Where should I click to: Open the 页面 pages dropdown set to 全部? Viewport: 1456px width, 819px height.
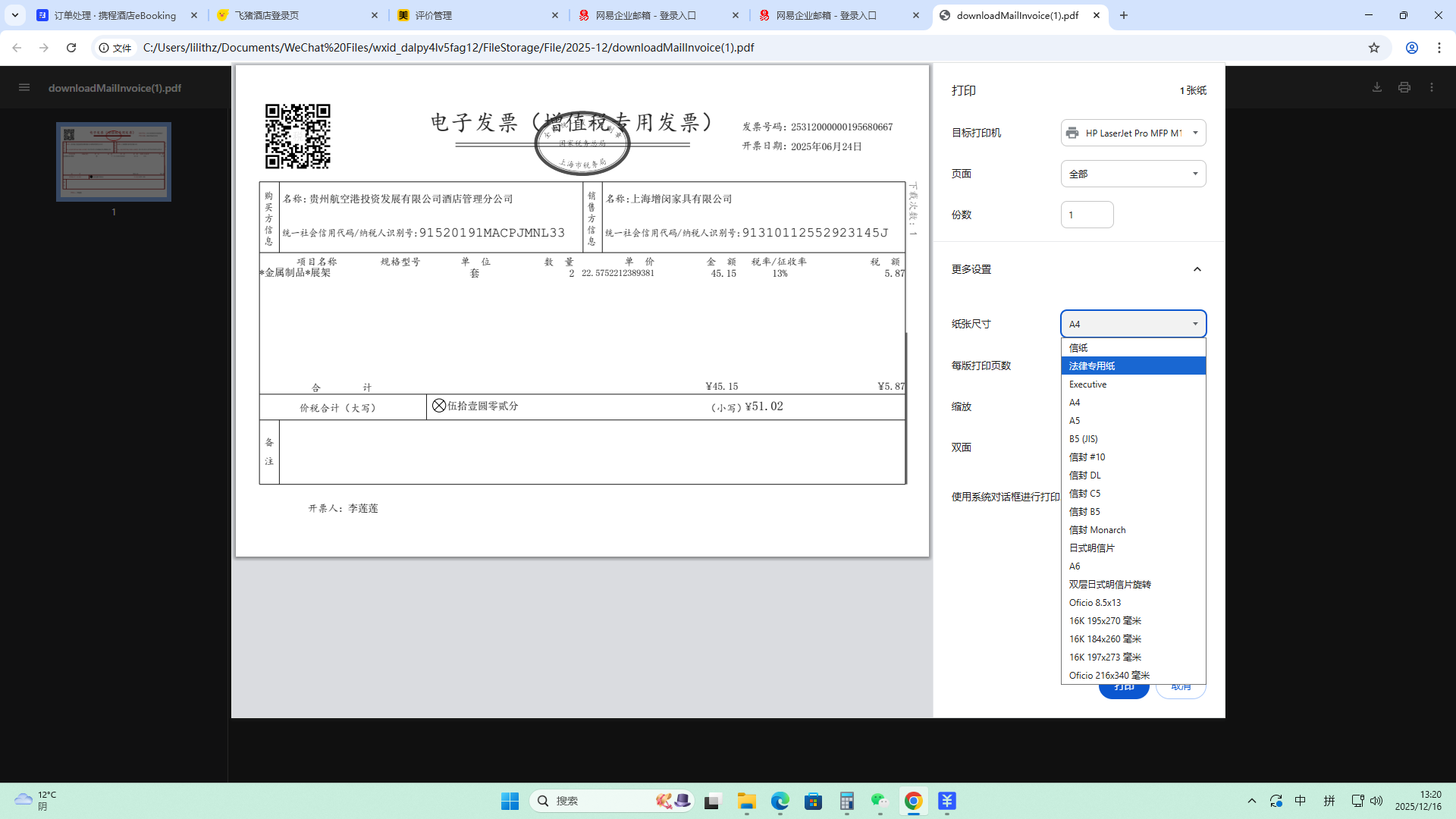(x=1133, y=174)
